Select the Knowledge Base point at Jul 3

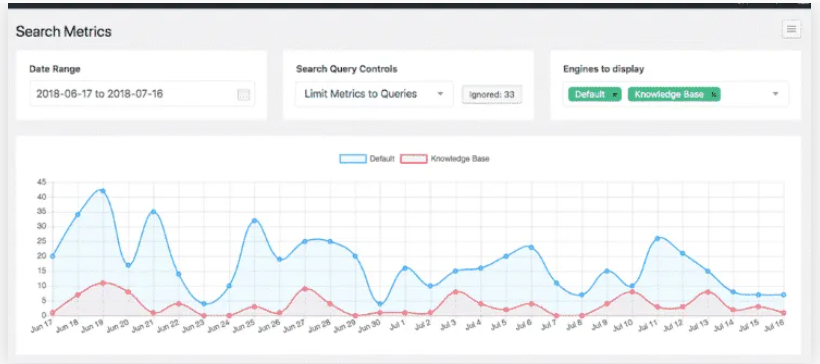coord(456,291)
